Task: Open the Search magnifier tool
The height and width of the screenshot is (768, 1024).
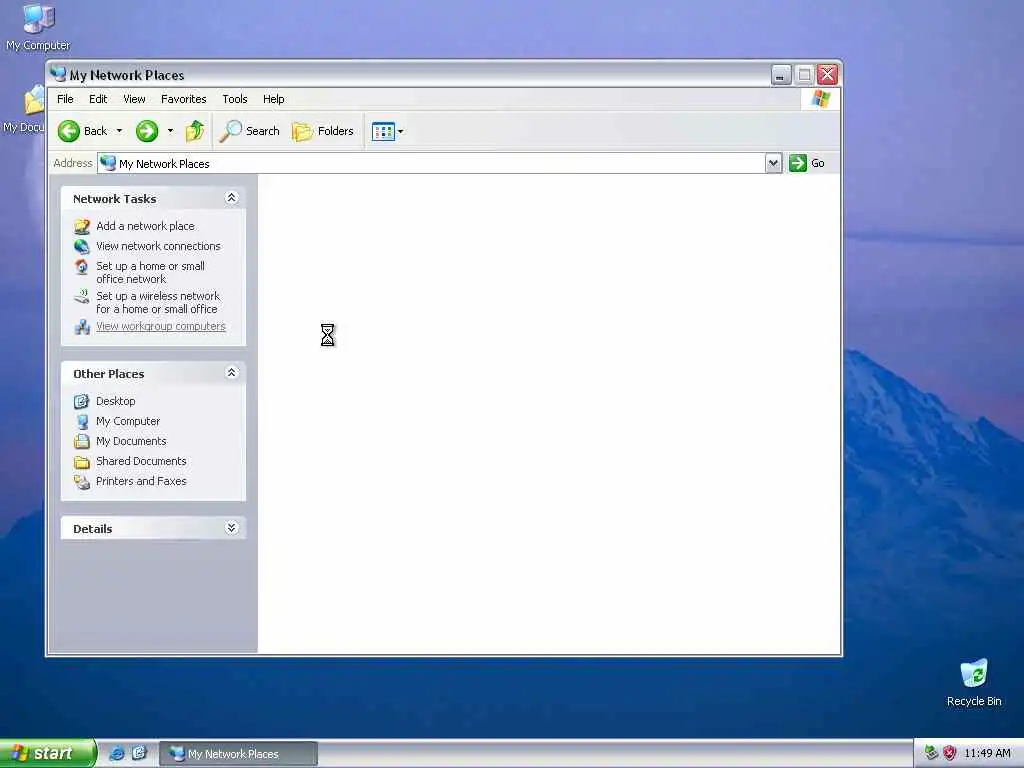Action: 249,131
